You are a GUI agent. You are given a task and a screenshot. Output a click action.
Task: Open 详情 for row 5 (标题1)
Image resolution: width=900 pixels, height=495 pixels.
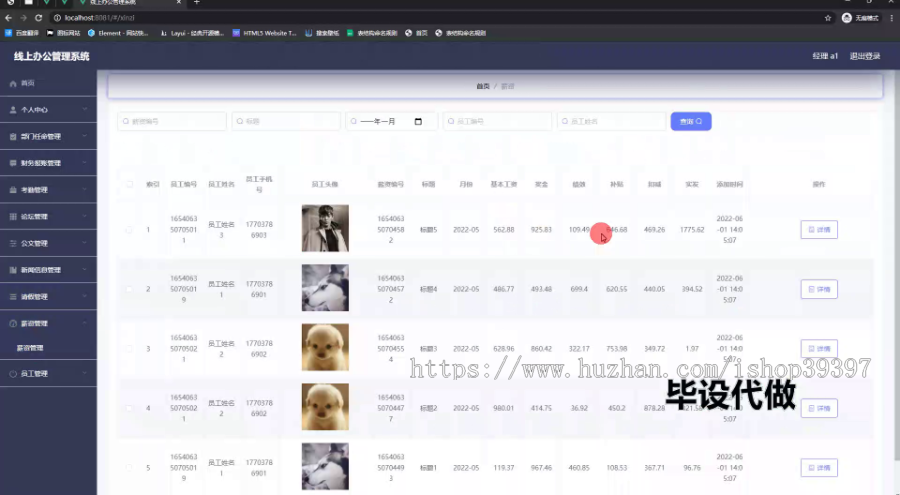point(819,467)
